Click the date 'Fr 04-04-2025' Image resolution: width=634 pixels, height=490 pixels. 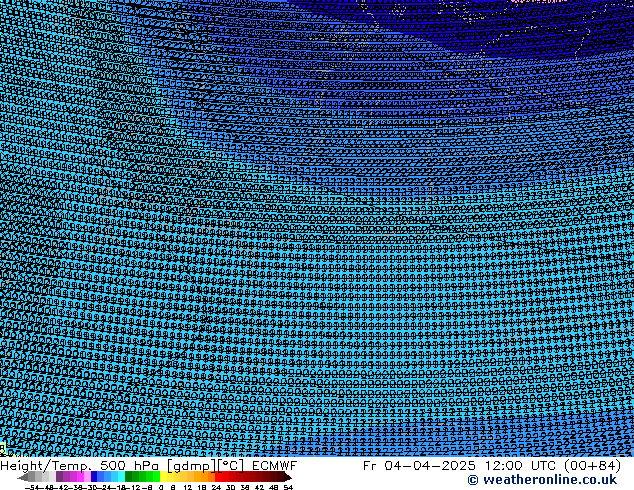coord(419,466)
